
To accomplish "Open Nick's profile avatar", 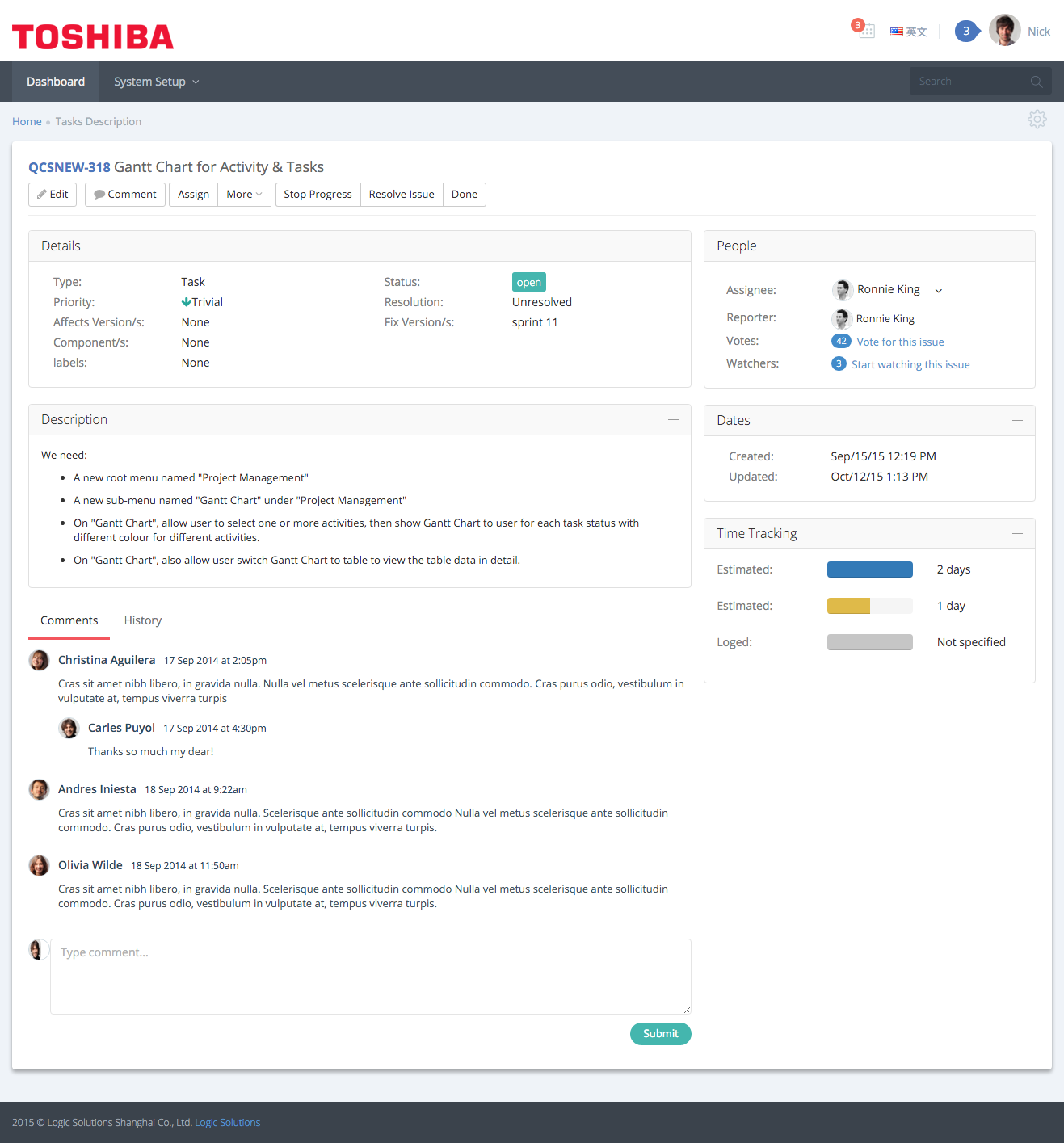I will [1004, 30].
